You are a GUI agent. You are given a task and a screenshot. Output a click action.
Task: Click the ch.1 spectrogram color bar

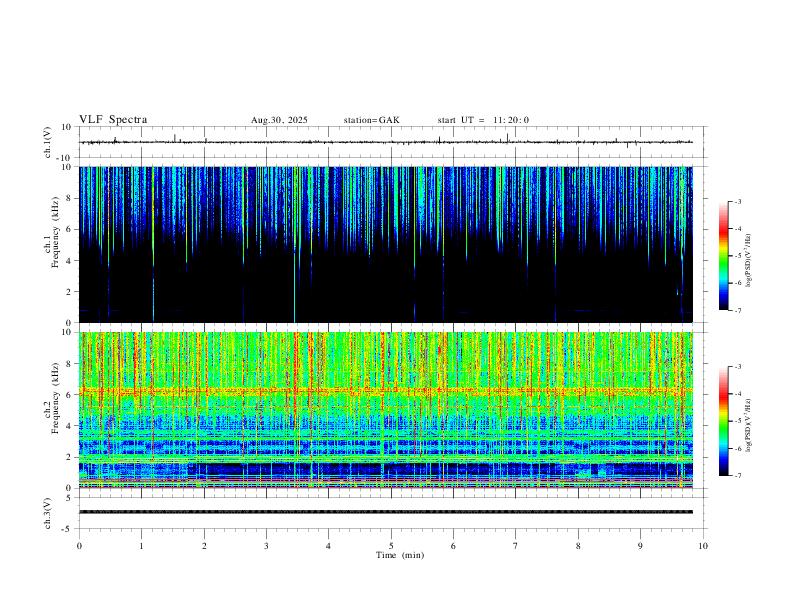click(724, 256)
